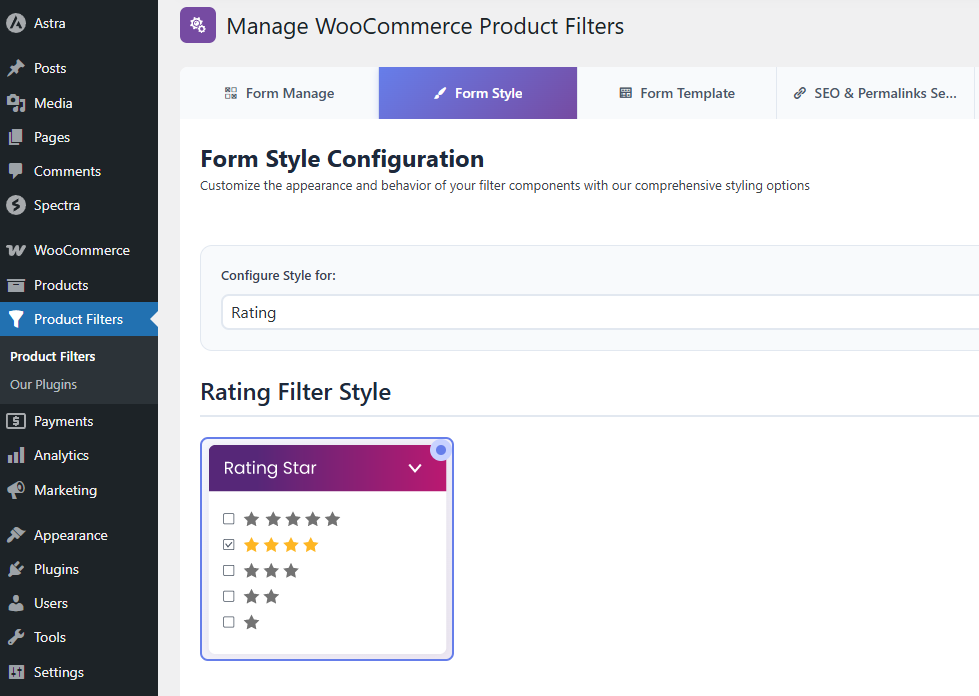Viewport: 979px width, 696px height.
Task: Click the Tools wrench icon
Action: (x=16, y=637)
